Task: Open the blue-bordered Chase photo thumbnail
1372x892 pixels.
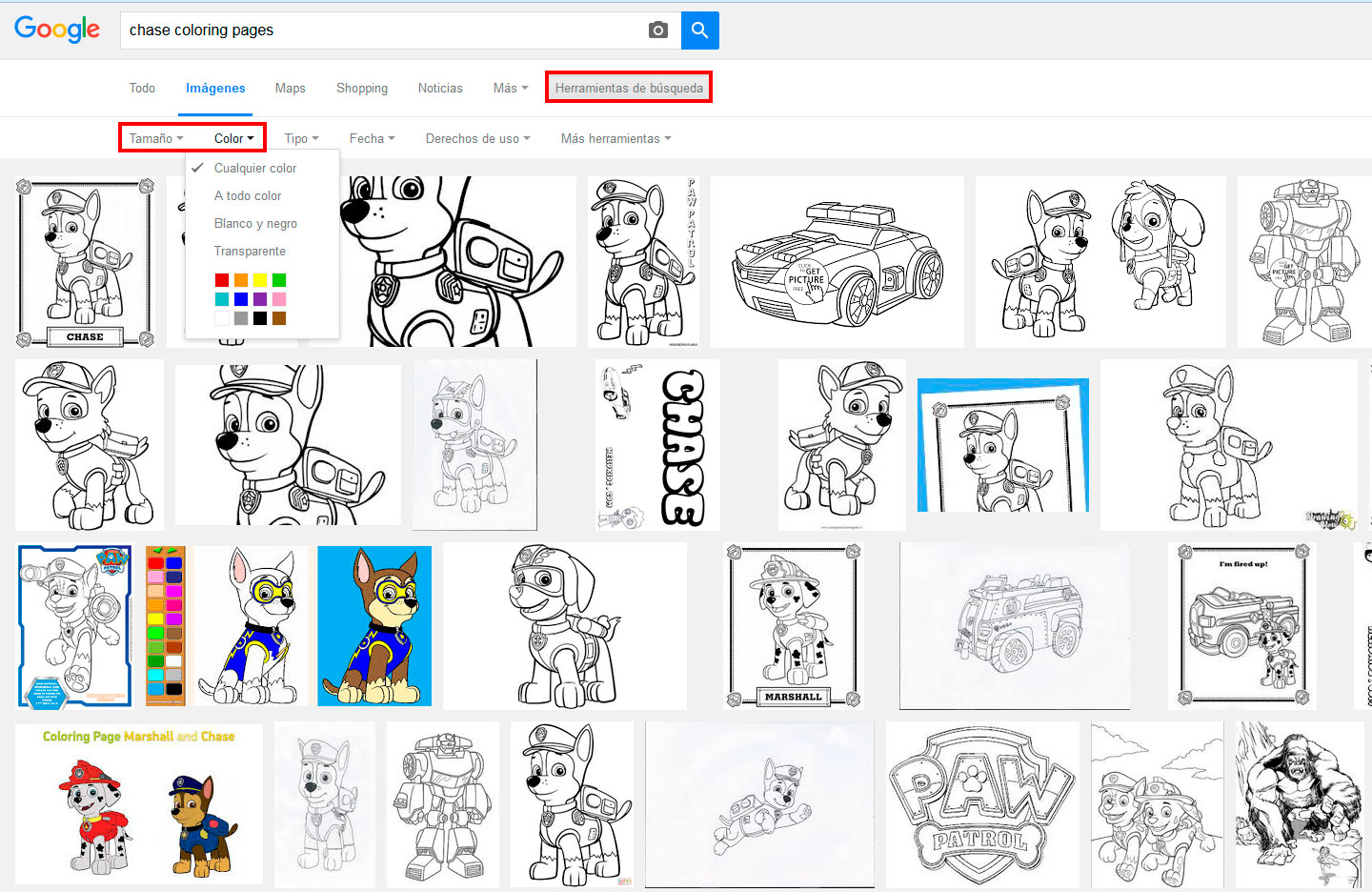Action: [1003, 445]
